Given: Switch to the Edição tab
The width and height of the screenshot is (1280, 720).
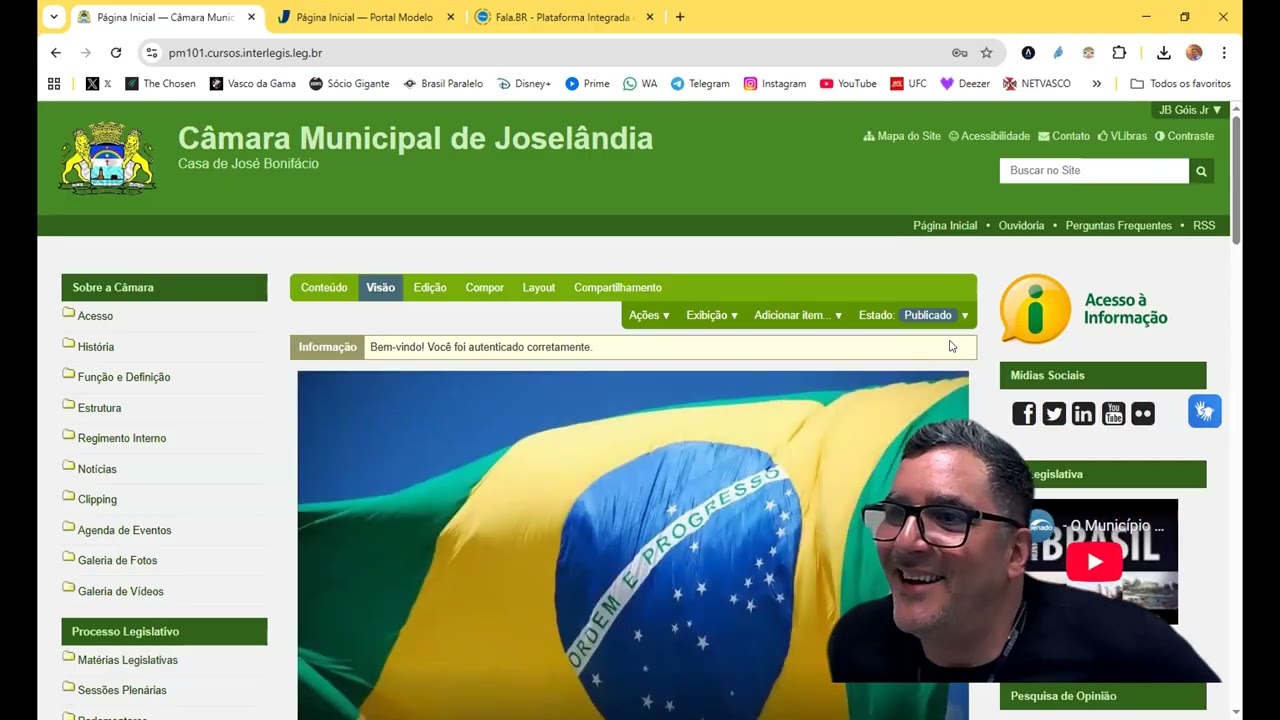Looking at the screenshot, I should click(430, 288).
